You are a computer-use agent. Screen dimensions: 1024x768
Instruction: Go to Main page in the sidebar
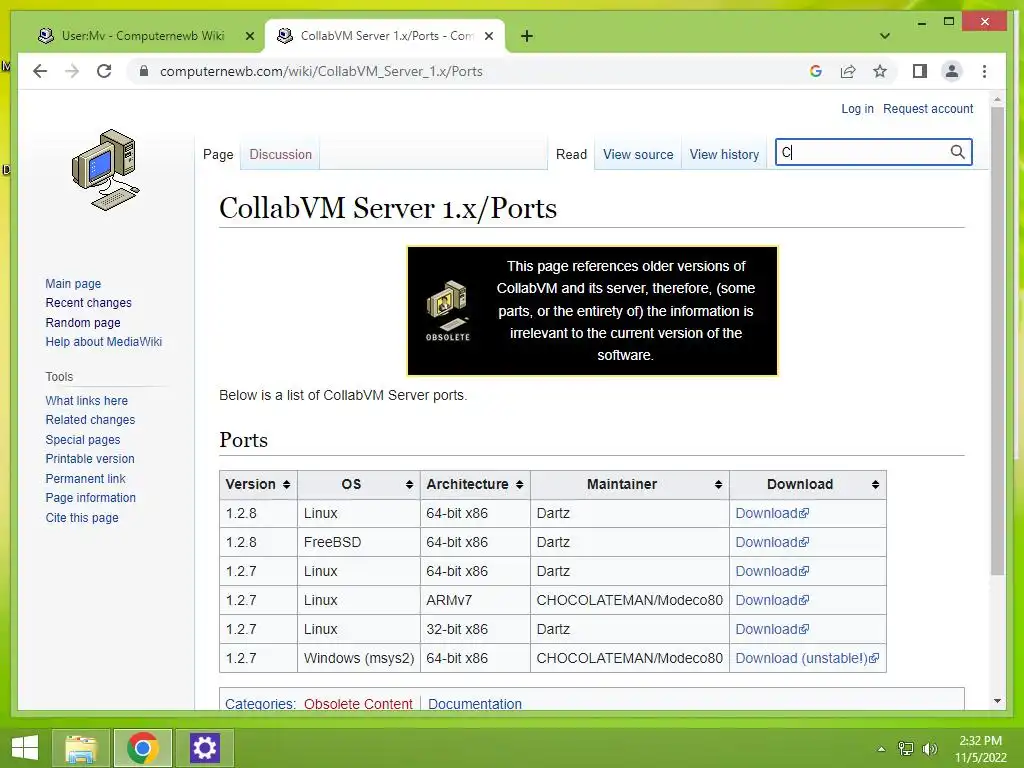click(73, 283)
